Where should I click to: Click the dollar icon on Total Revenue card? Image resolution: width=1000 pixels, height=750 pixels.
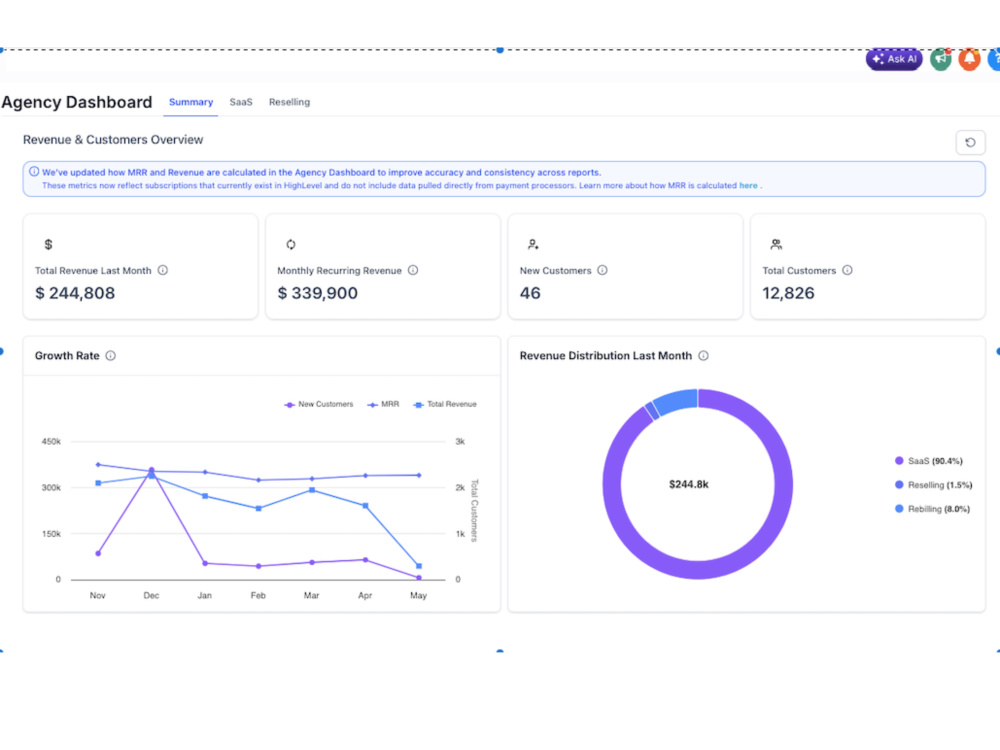tap(48, 244)
